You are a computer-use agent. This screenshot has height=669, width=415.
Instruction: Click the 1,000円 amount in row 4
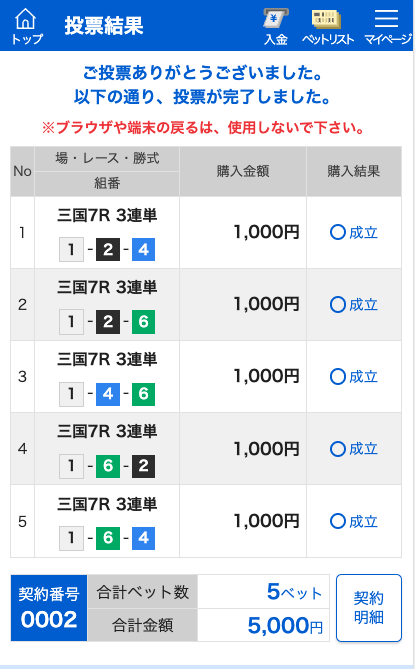pyautogui.click(x=267, y=449)
